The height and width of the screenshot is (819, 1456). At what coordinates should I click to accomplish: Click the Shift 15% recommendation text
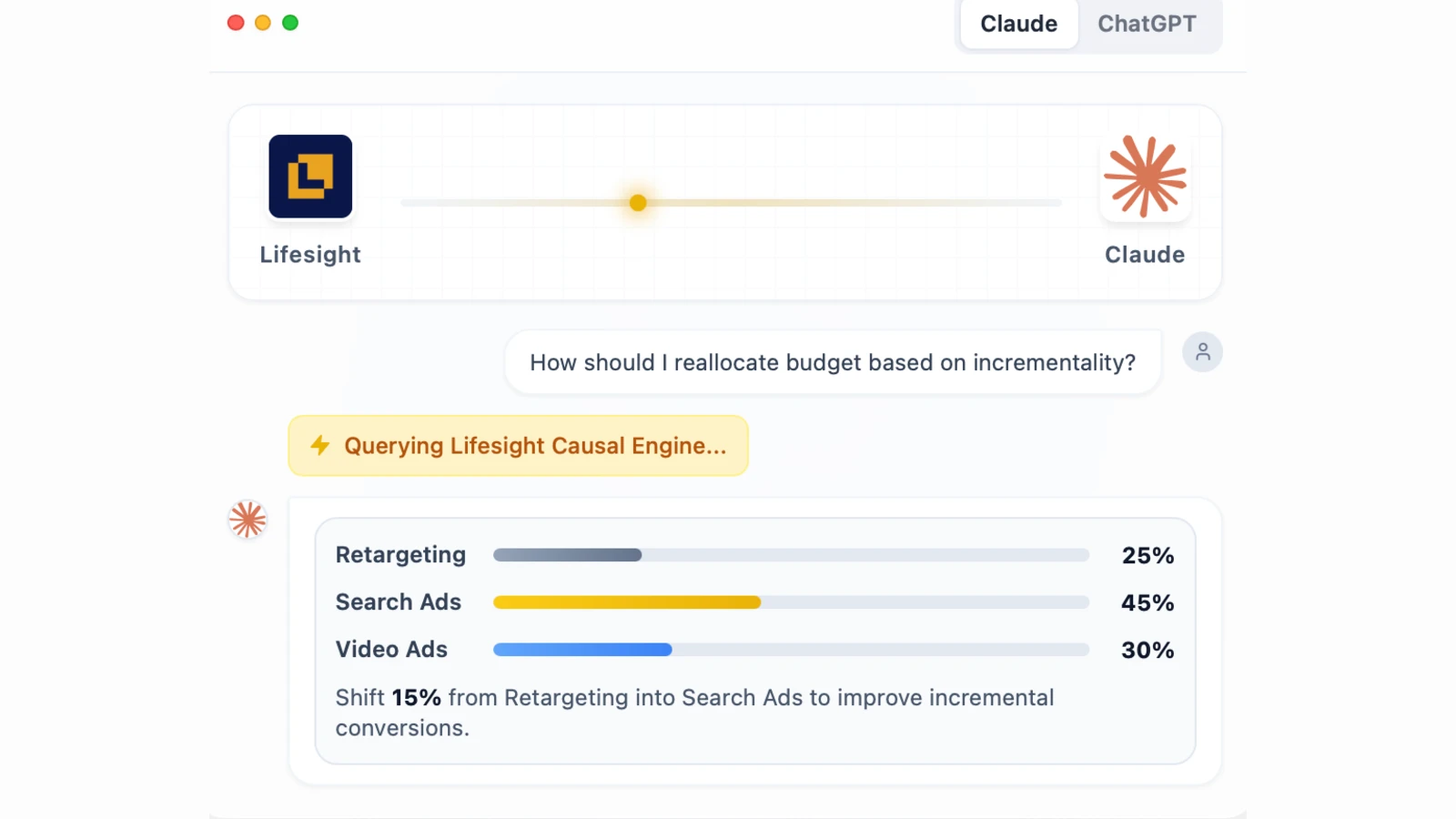694,713
